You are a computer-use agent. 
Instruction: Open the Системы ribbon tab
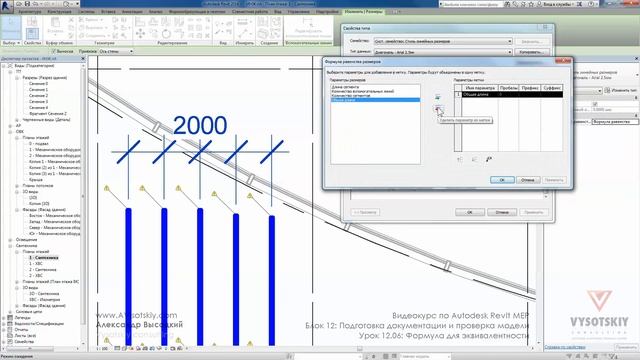pos(86,12)
